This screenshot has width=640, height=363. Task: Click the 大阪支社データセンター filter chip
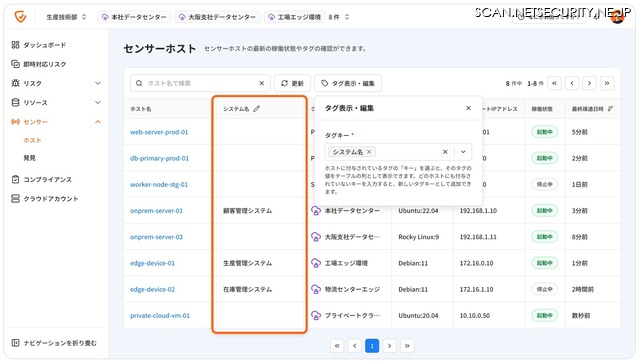217,17
